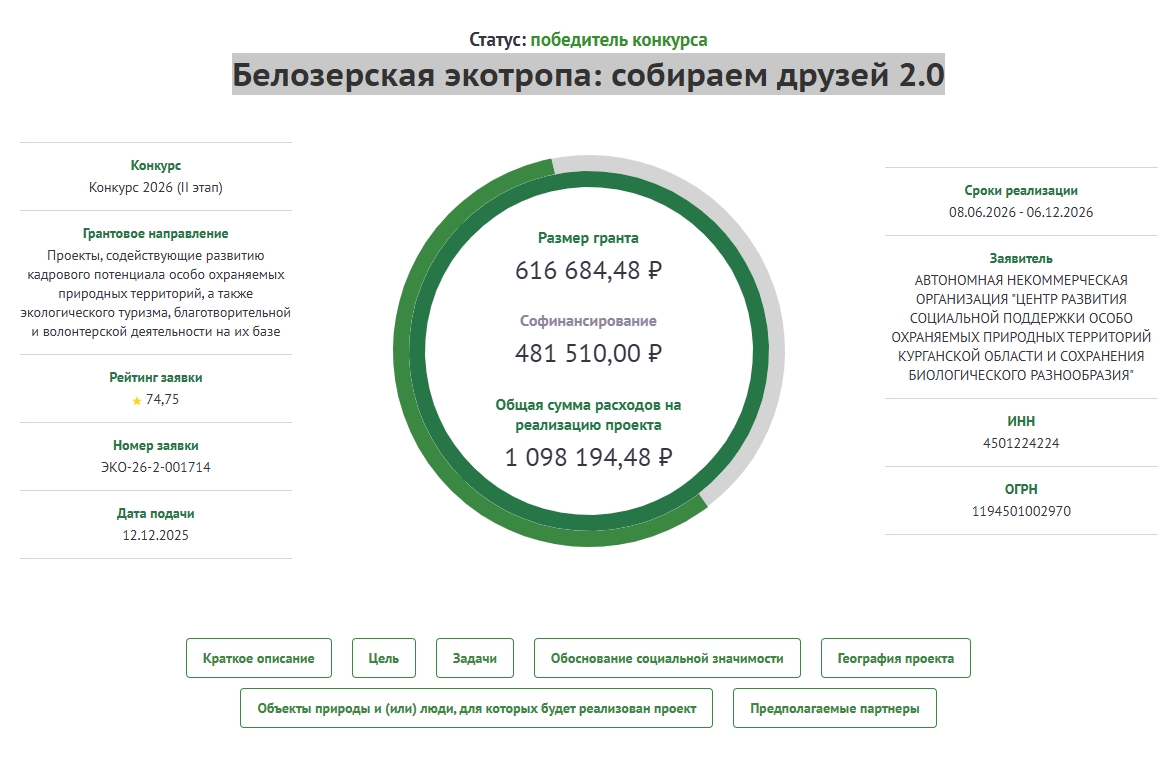The height and width of the screenshot is (758, 1169).
Task: Click the project title Белозерская экотропа heading
Action: click(x=588, y=75)
